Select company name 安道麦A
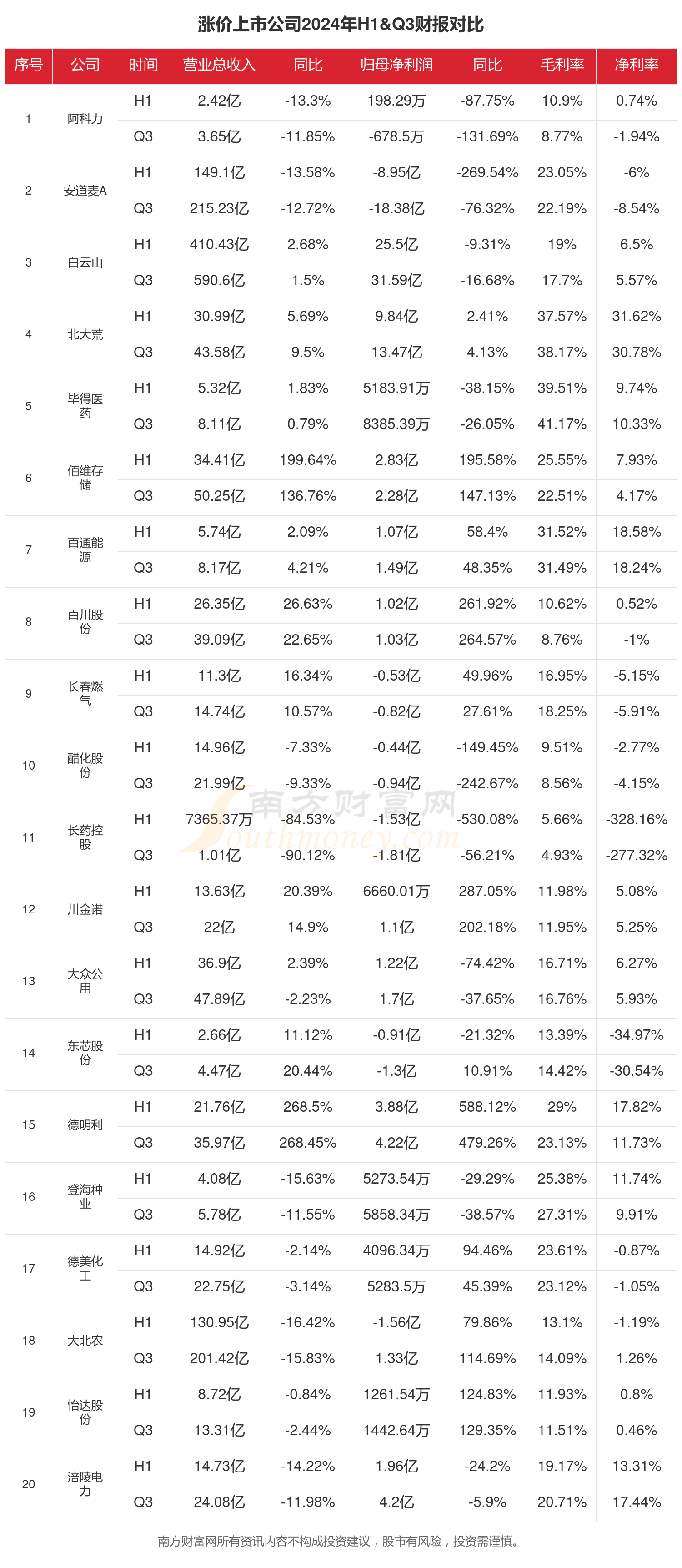This screenshot has width=682, height=1568. tap(85, 191)
